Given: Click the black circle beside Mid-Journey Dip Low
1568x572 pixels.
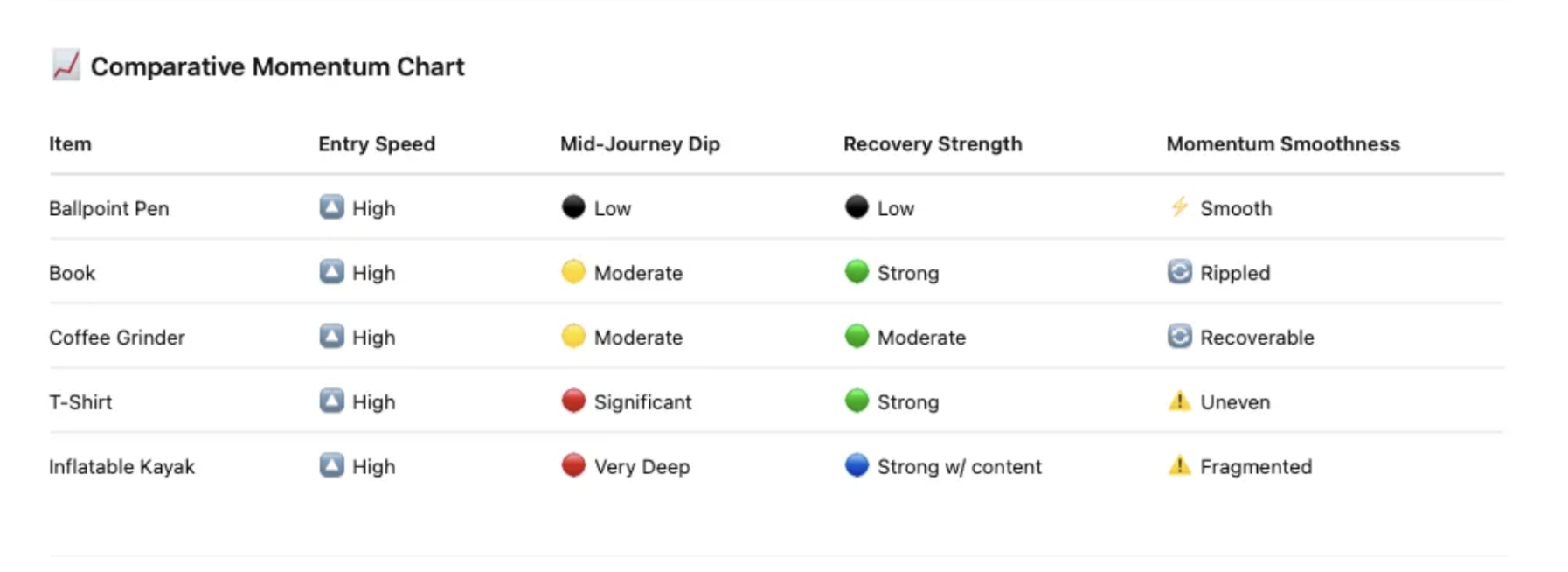Looking at the screenshot, I should pyautogui.click(x=573, y=207).
